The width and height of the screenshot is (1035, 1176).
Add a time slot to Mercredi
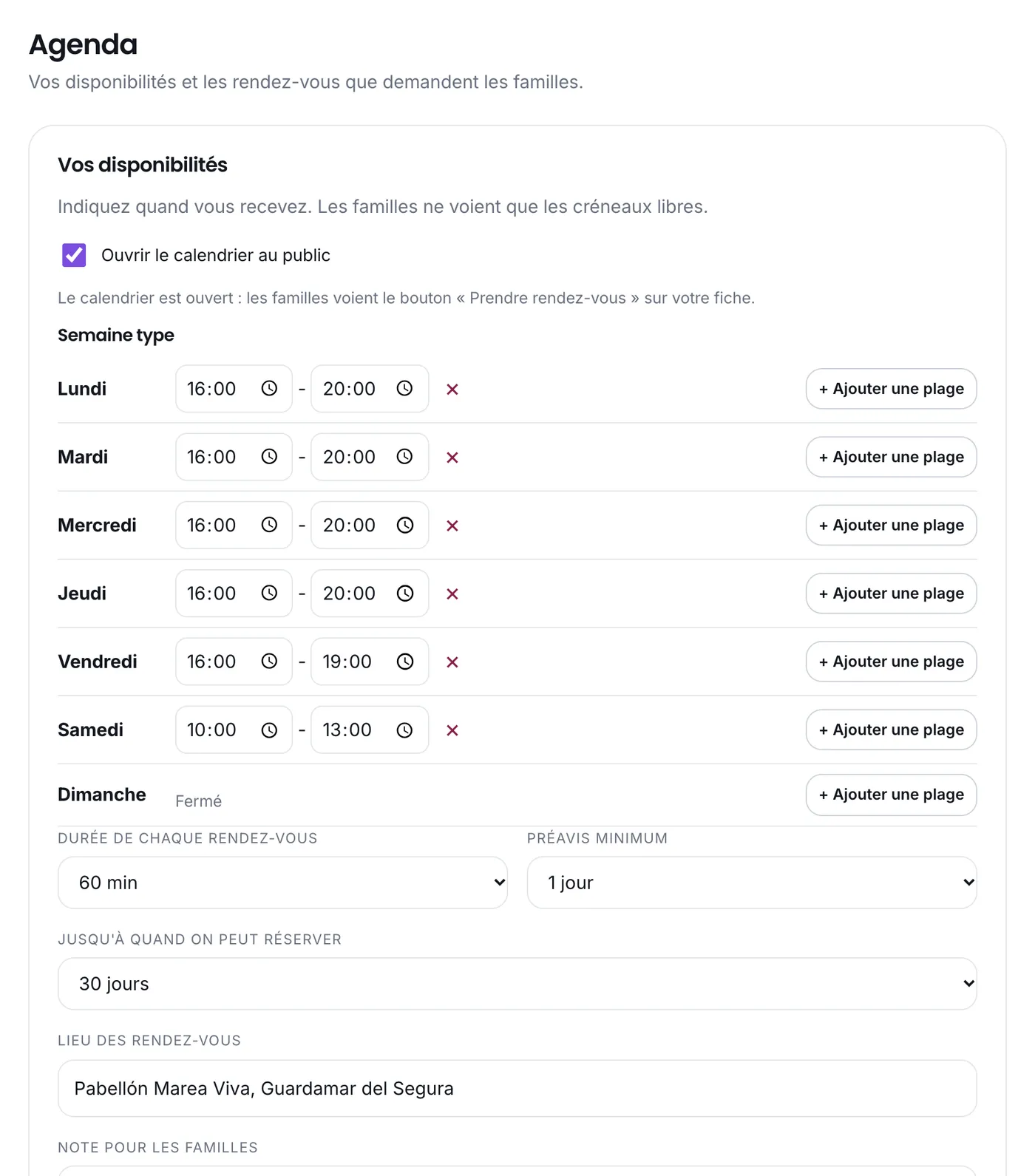891,526
